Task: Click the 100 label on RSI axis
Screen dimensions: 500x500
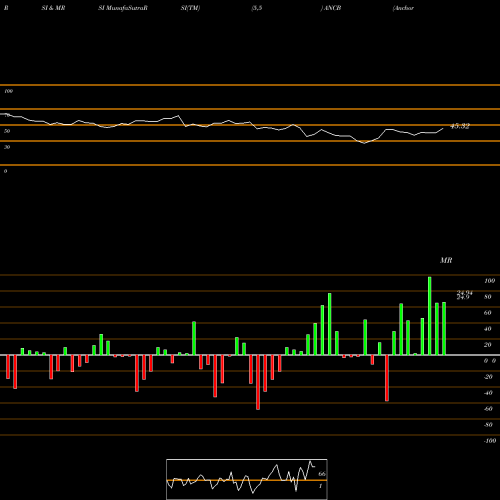Action: [8, 91]
